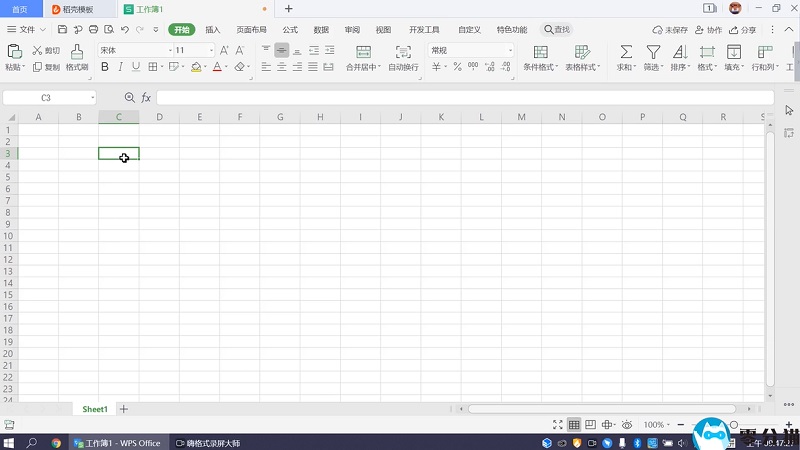The height and width of the screenshot is (450, 800).
Task: Click the Save icon in quick access toolbar
Action: pyautogui.click(x=62, y=30)
